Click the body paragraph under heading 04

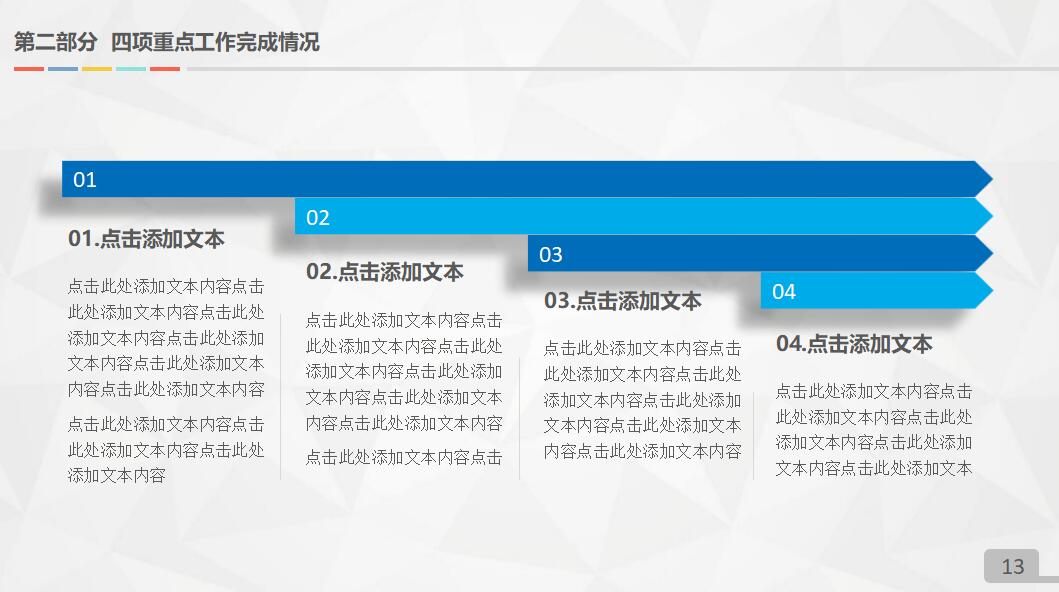click(x=874, y=429)
